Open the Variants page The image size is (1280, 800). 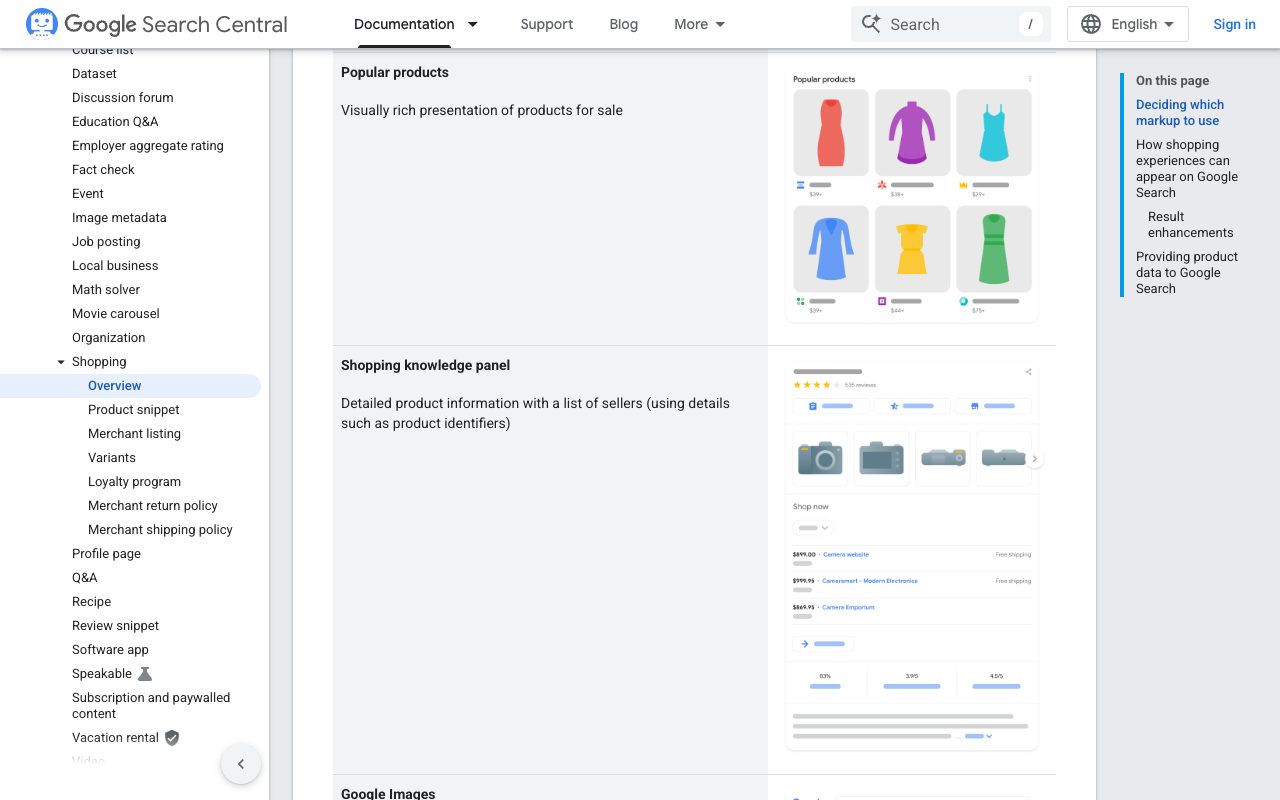(112, 458)
